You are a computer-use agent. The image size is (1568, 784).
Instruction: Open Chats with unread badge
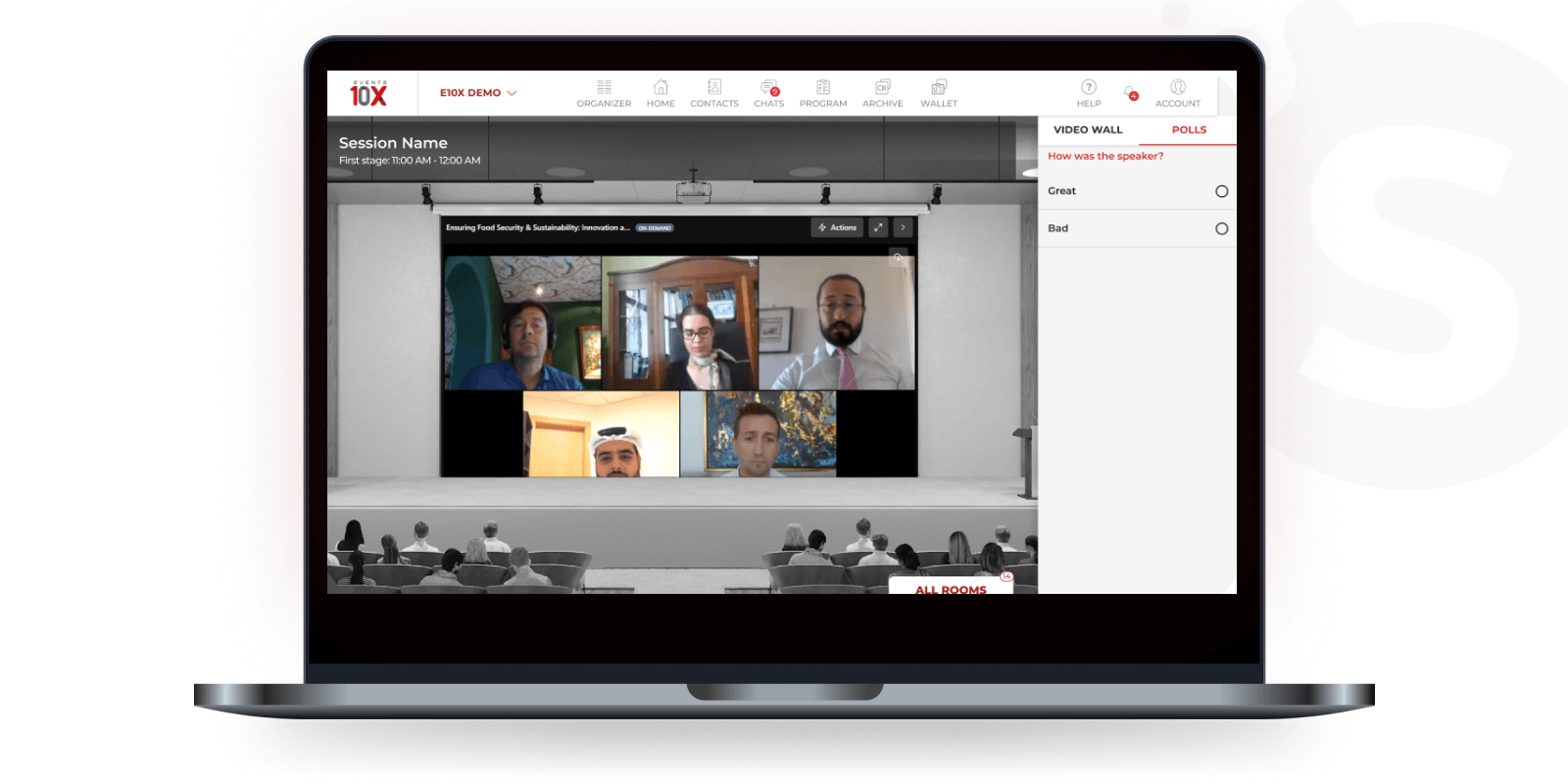pos(769,93)
